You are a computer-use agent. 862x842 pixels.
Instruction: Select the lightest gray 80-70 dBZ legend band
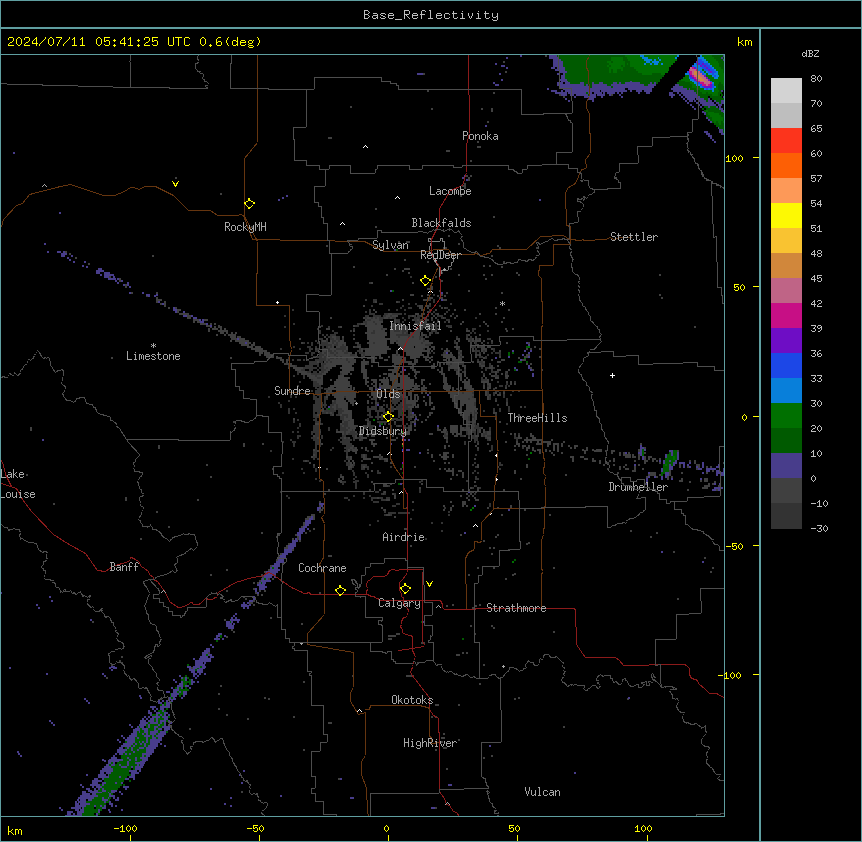786,91
